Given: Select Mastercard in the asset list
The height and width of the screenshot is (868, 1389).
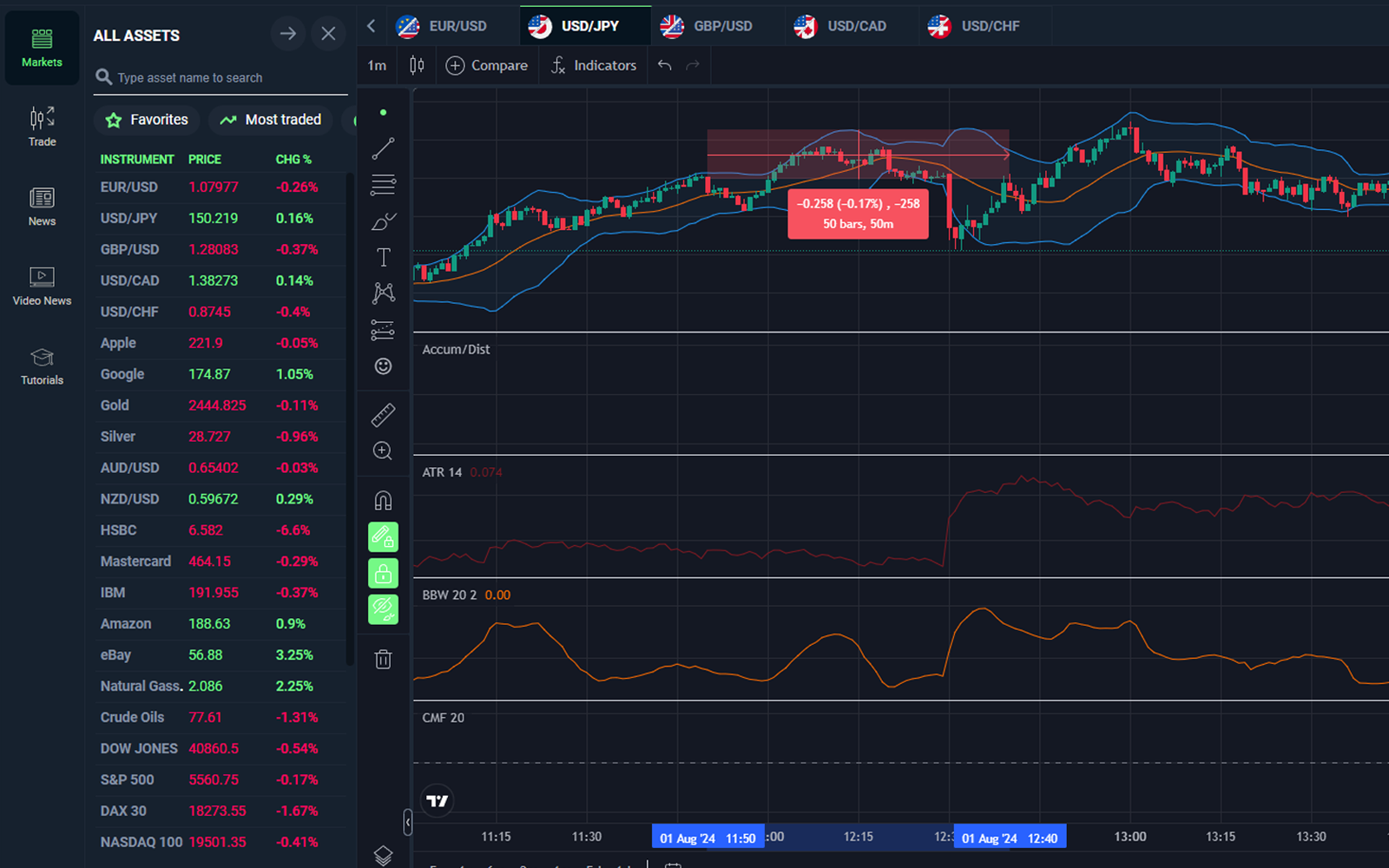Looking at the screenshot, I should (221, 562).
